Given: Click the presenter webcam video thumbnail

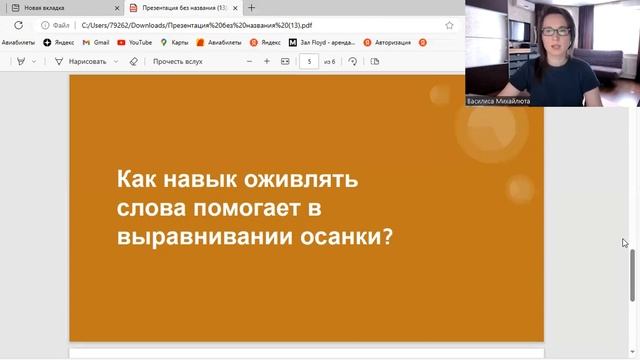Looking at the screenshot, I should (x=553, y=53).
